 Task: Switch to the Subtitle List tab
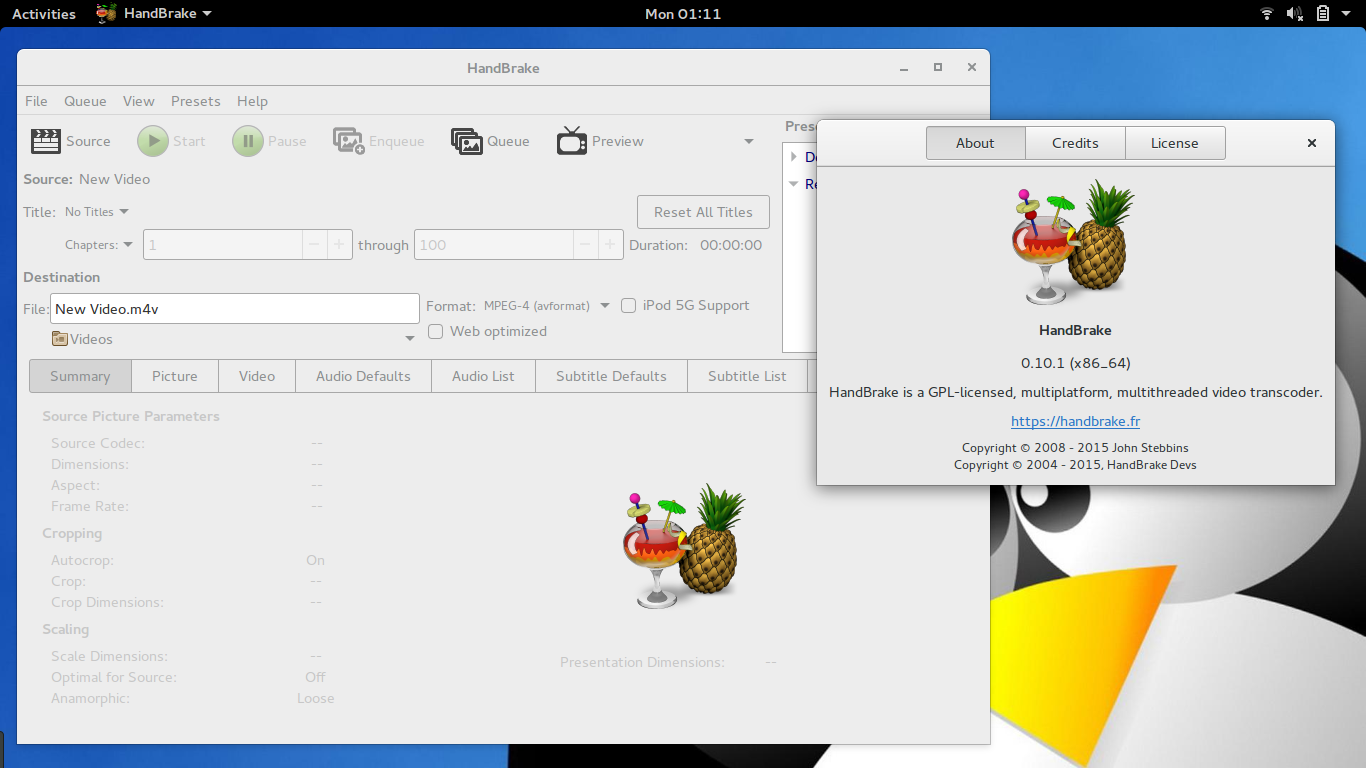(x=747, y=376)
